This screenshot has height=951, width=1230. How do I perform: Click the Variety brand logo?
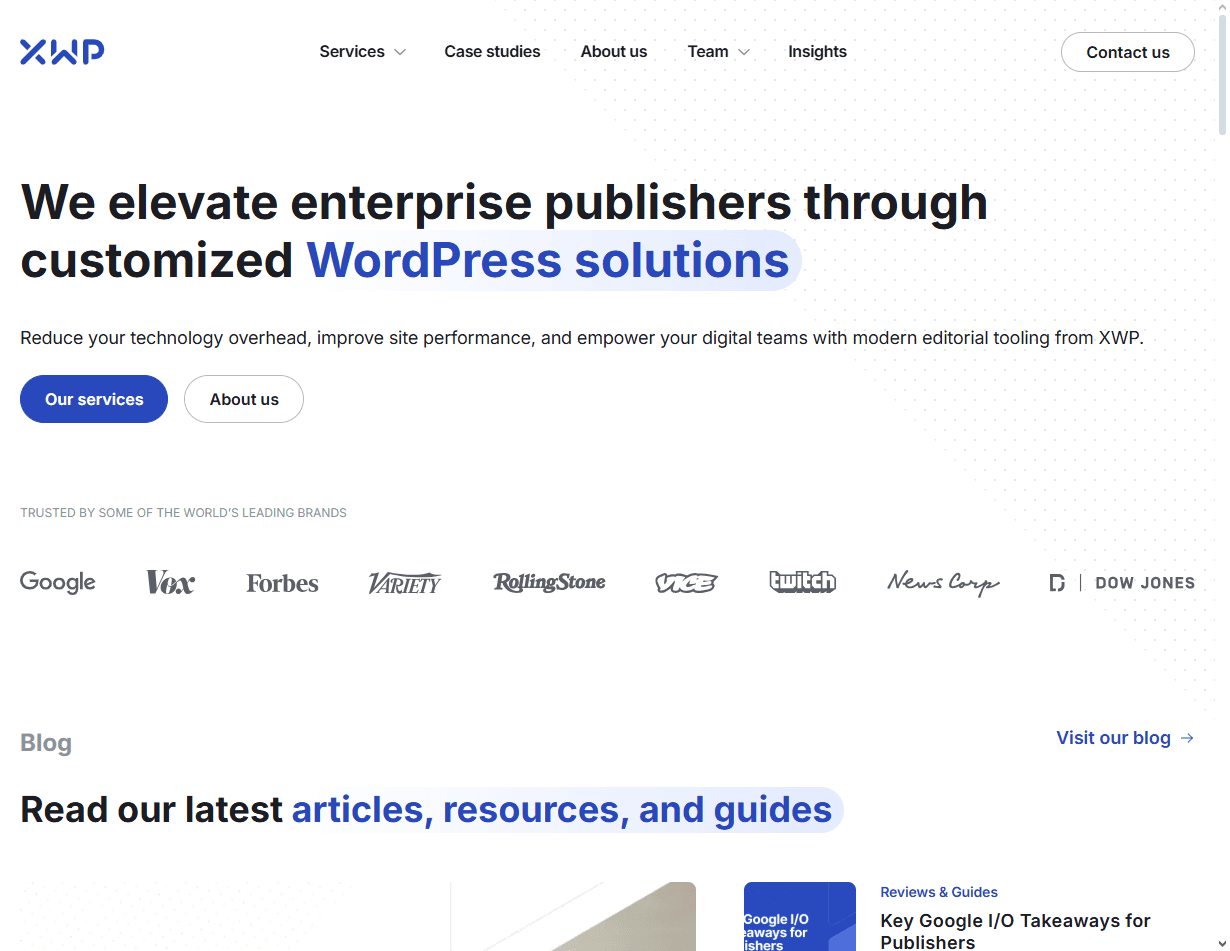(405, 583)
